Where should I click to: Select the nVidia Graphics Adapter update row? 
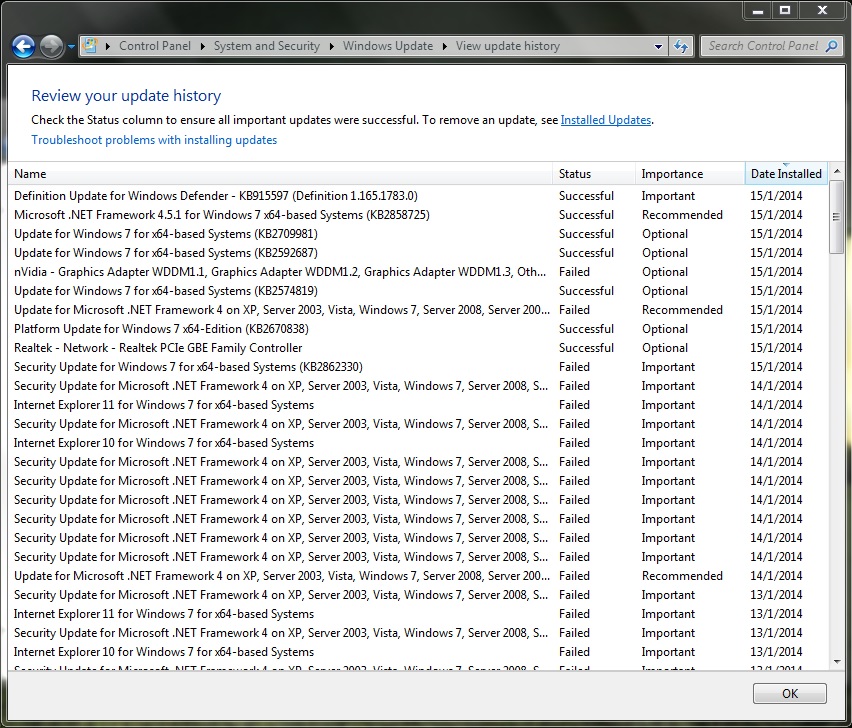coord(418,272)
